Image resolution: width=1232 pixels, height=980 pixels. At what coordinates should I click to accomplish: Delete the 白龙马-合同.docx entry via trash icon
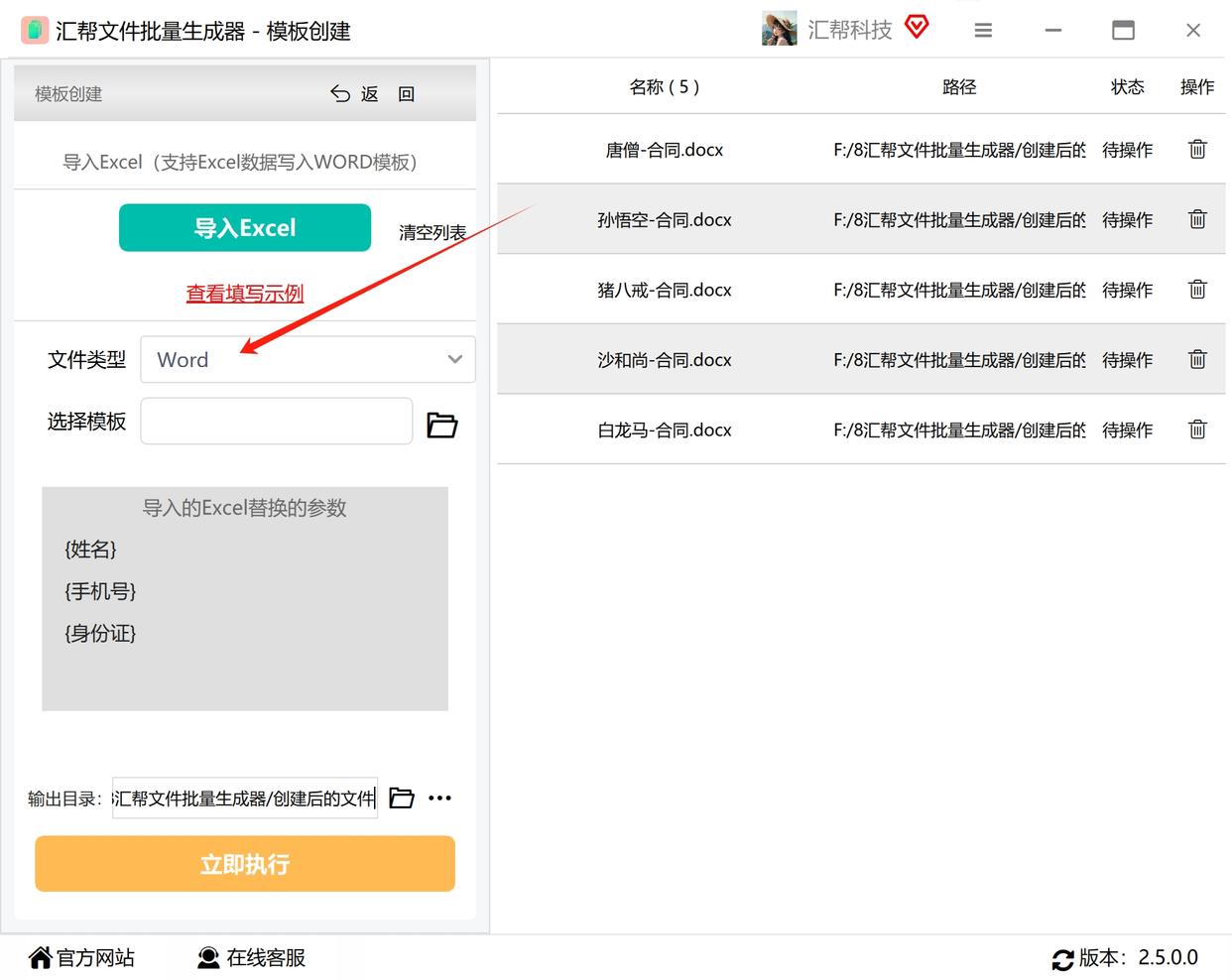1197,429
